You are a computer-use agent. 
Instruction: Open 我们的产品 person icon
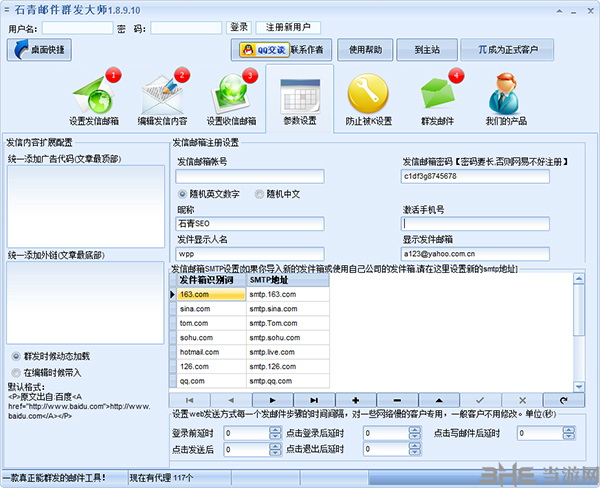pyautogui.click(x=506, y=98)
